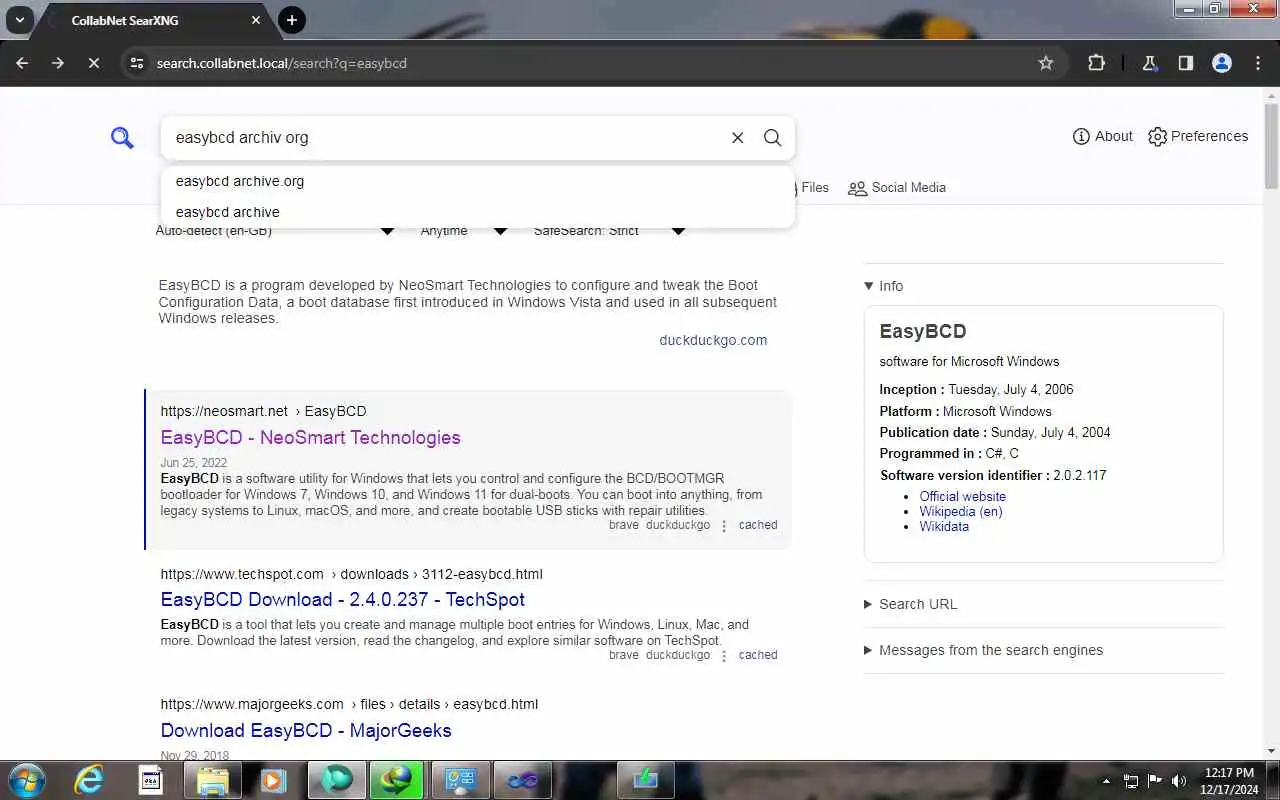This screenshot has height=800, width=1280.
Task: Submit search using the magnifier button
Action: [773, 138]
